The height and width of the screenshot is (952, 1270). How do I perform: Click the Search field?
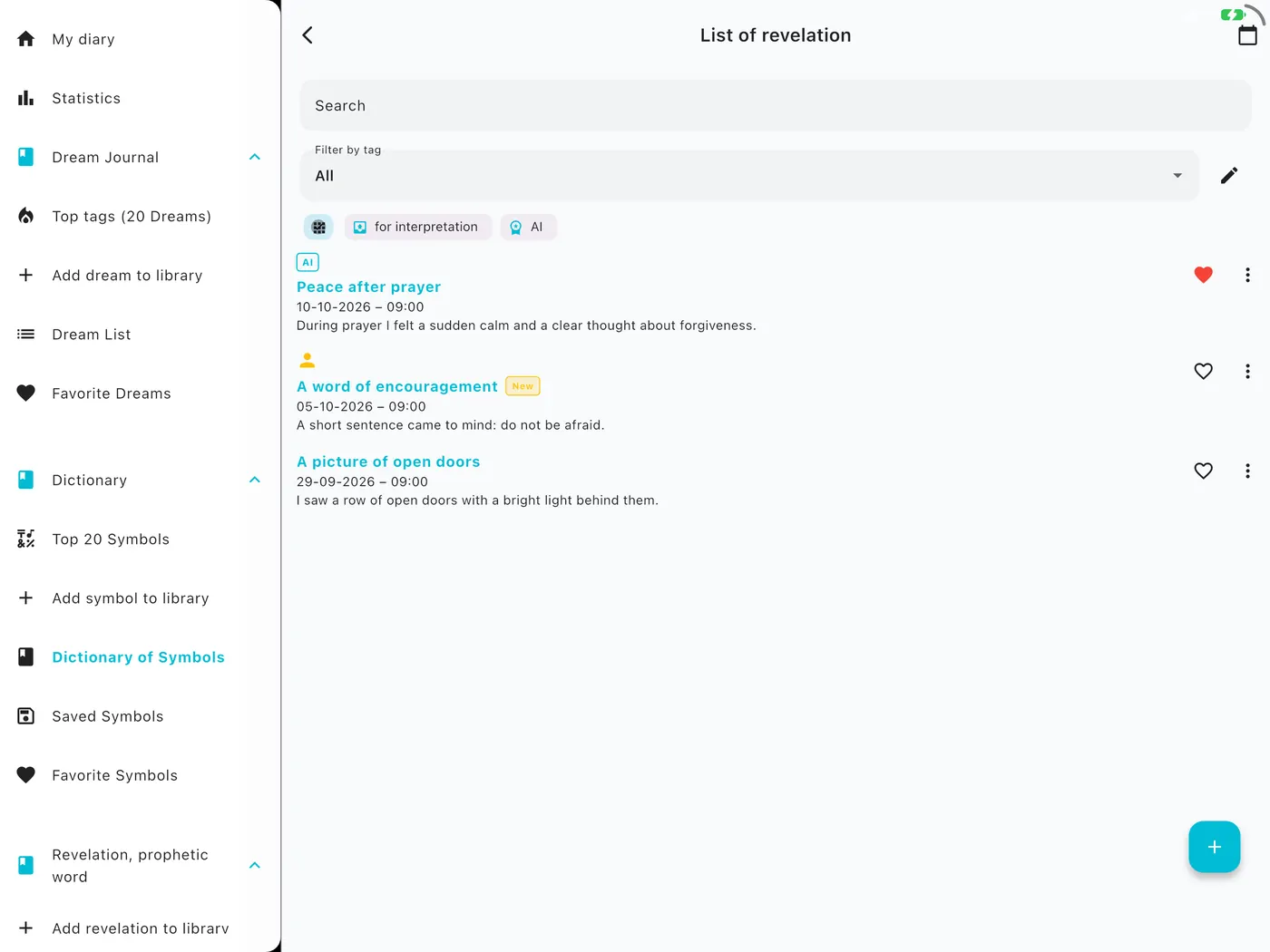point(776,105)
